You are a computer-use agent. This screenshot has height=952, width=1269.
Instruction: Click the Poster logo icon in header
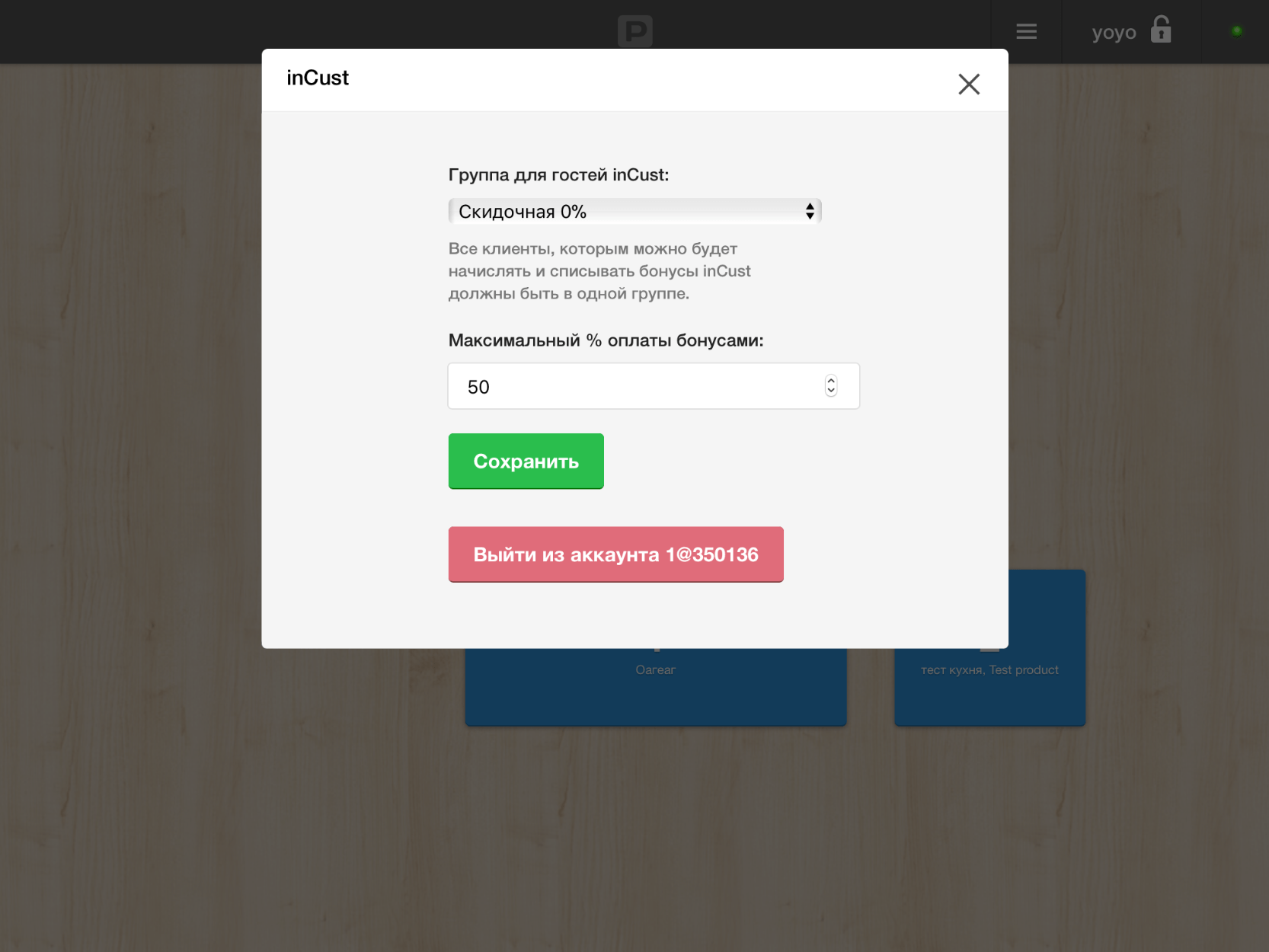point(634,31)
